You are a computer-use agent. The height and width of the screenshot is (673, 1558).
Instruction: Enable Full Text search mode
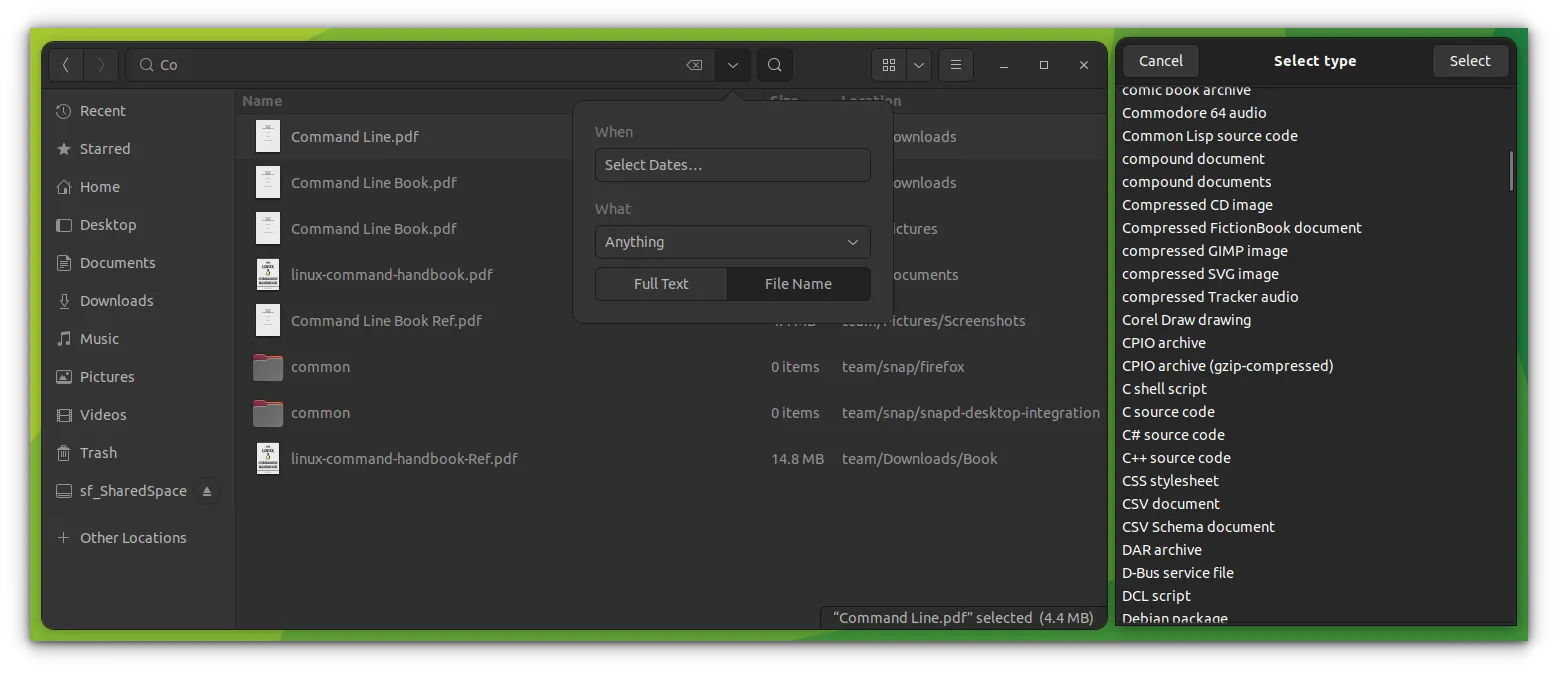661,284
